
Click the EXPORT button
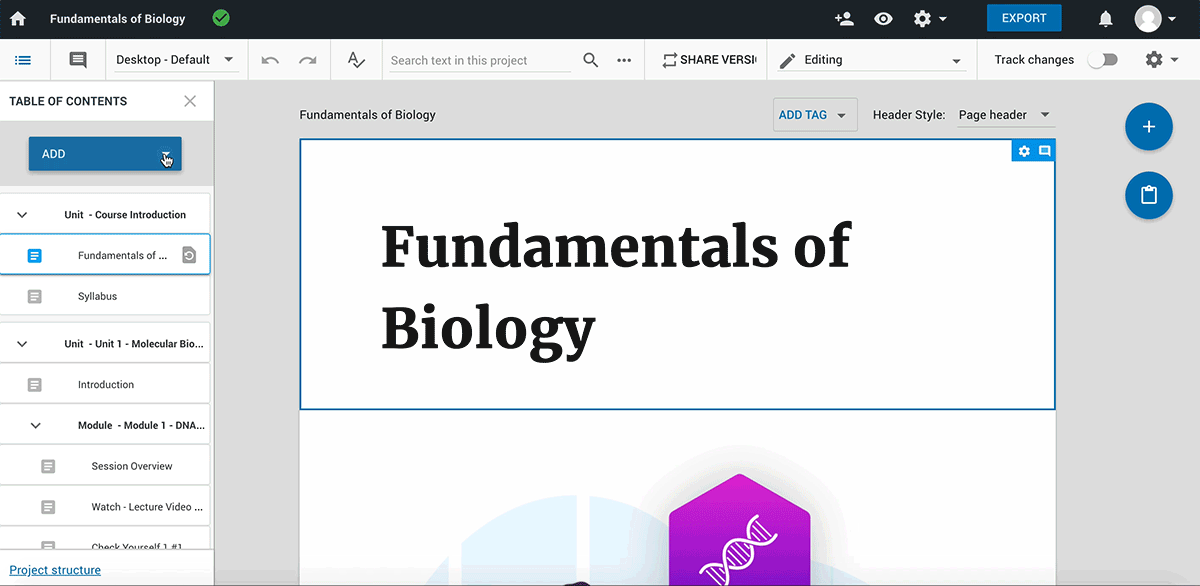coord(1024,18)
